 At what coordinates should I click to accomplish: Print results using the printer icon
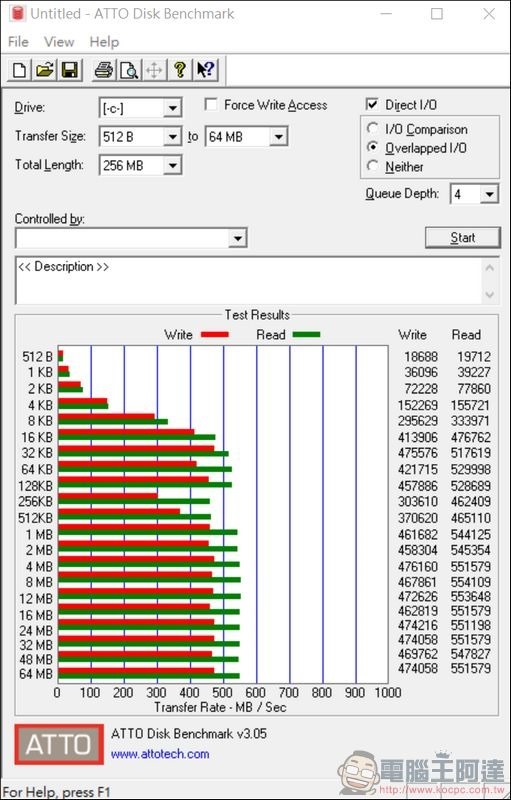[104, 69]
